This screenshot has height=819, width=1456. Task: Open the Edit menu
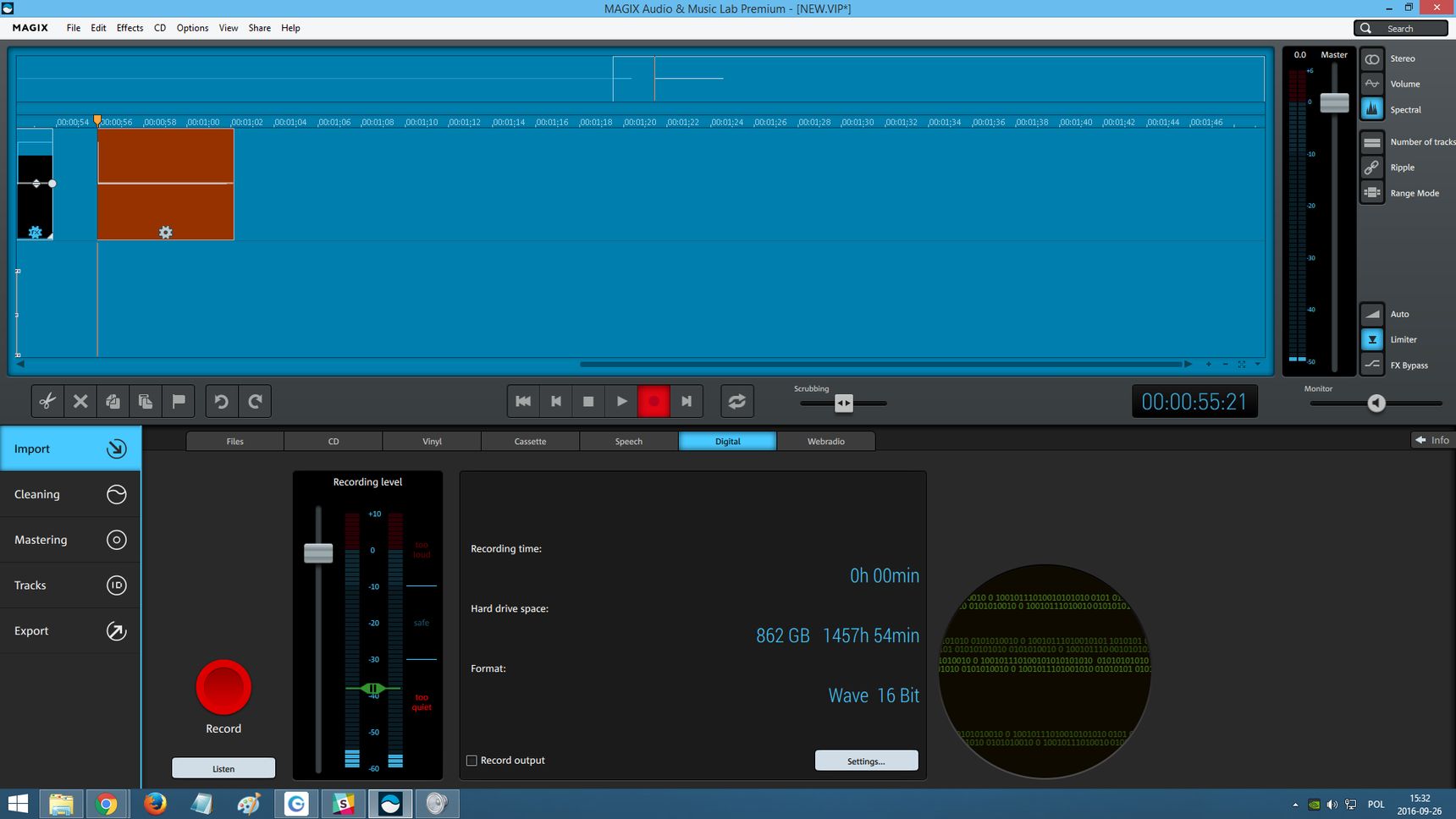coord(98,28)
